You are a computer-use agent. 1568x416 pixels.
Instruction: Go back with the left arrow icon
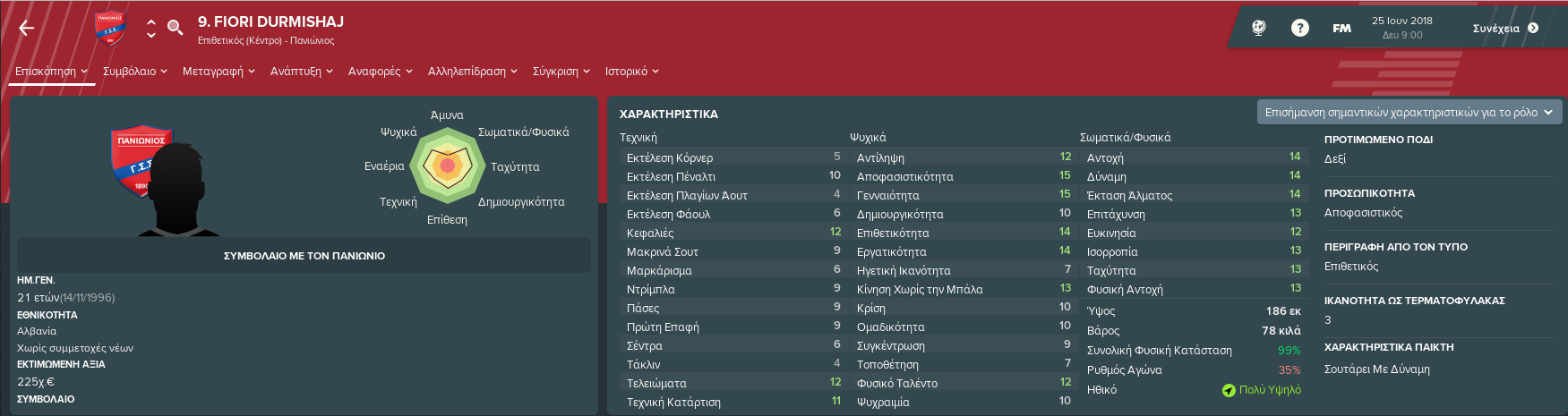(27, 29)
